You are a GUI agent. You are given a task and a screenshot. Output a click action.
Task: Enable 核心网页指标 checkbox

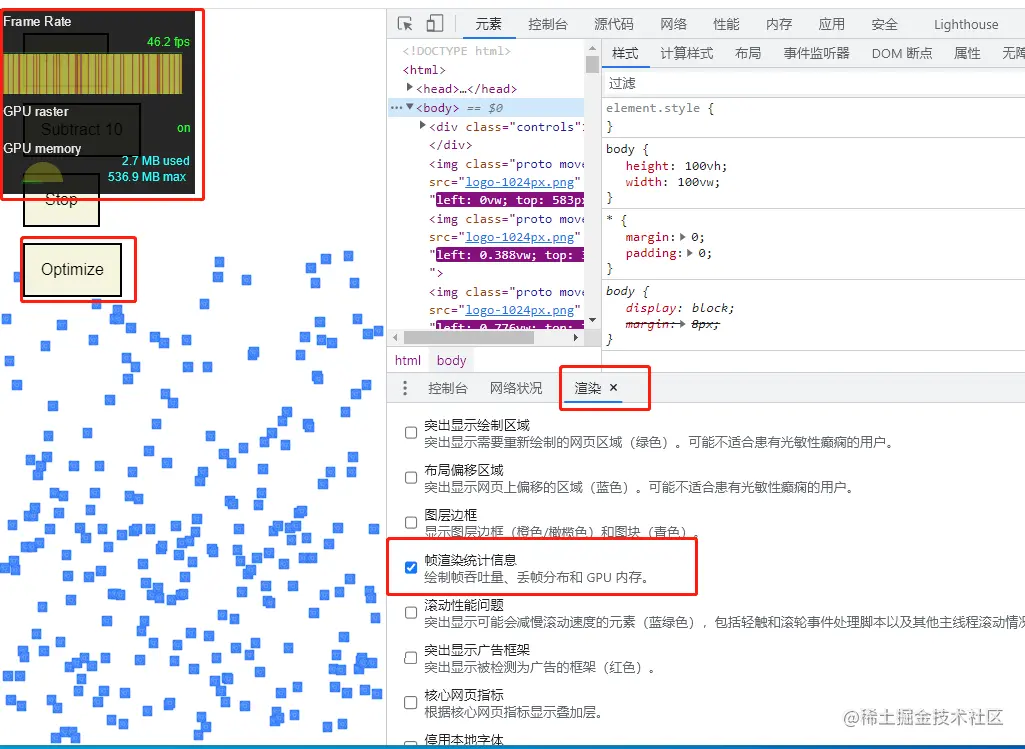[411, 703]
